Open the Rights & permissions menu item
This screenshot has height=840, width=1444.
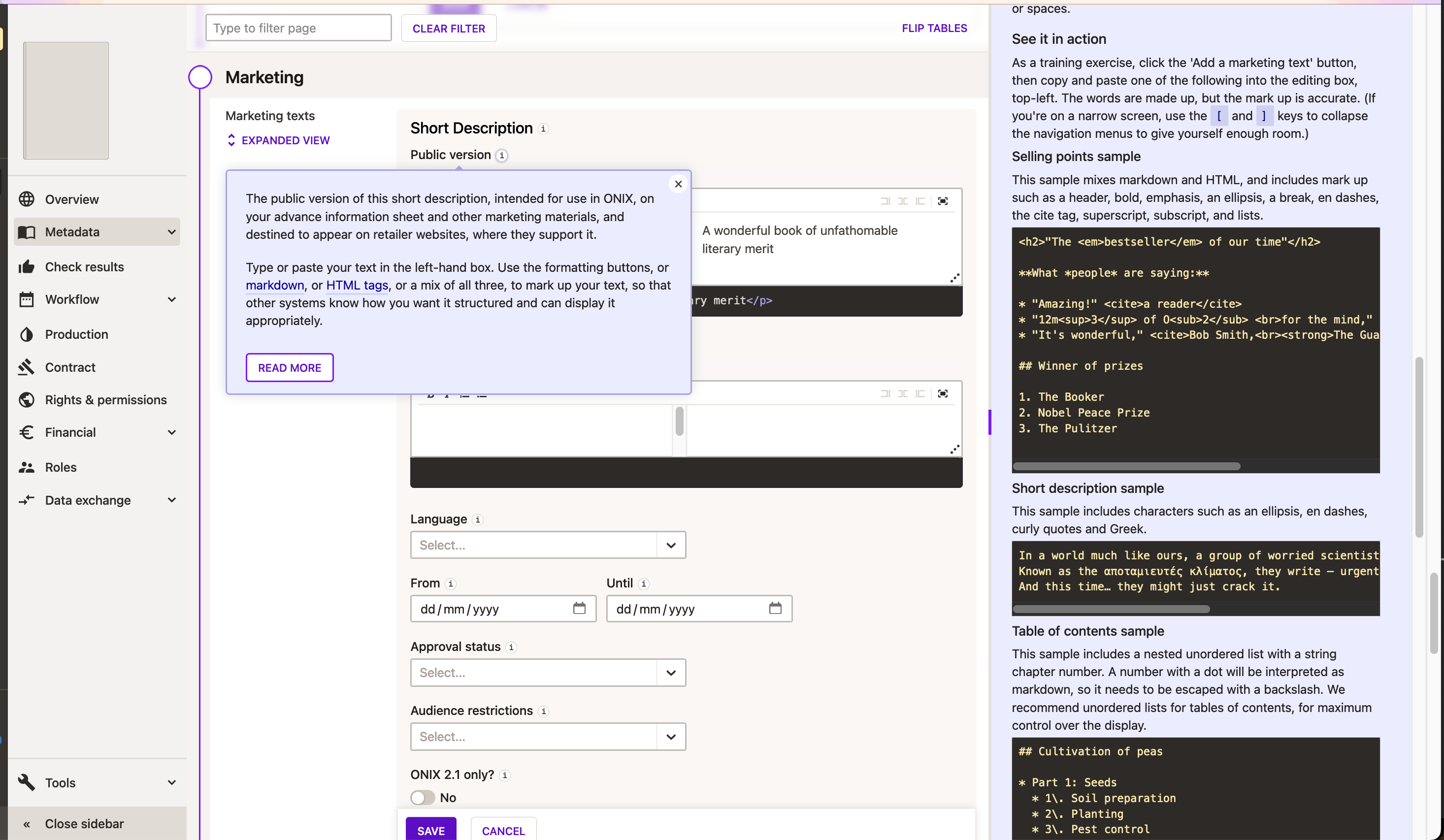coord(97,399)
